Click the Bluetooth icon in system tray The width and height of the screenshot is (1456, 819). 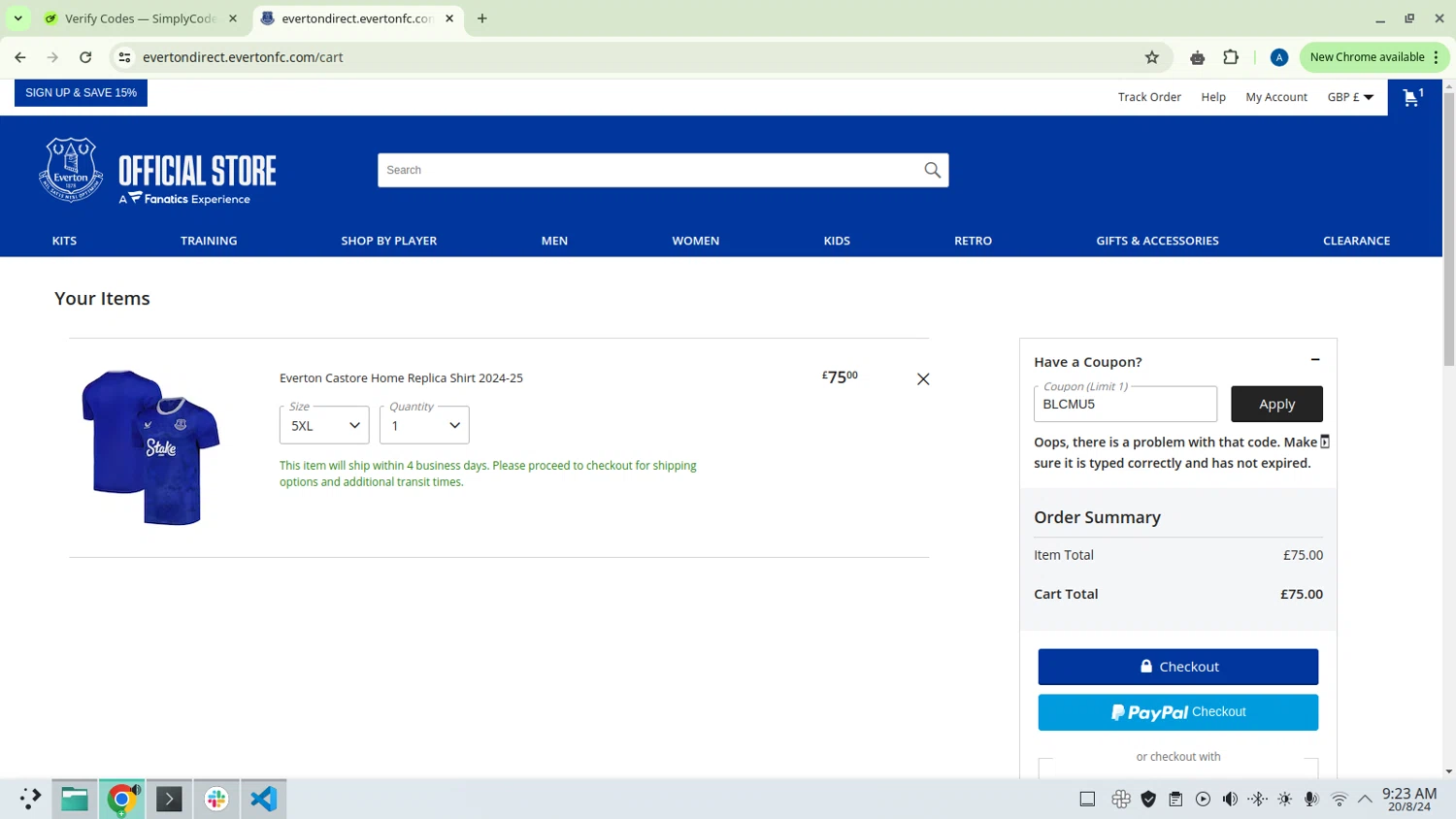(x=1258, y=799)
